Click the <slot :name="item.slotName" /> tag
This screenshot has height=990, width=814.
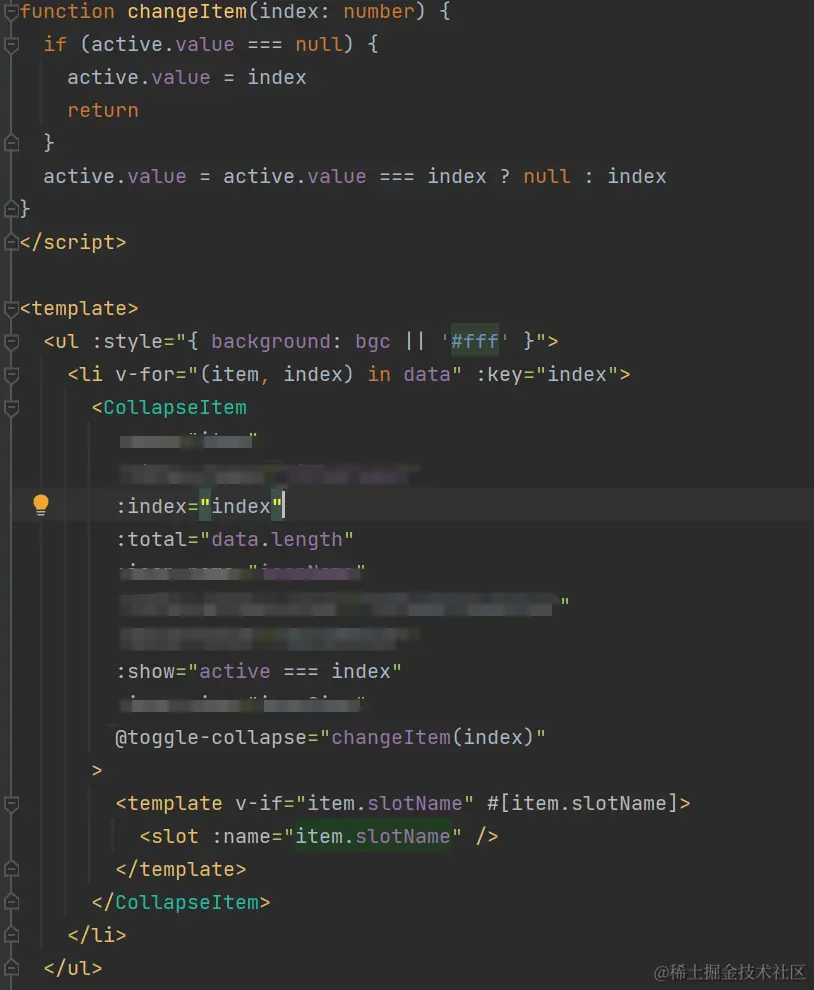pyautogui.click(x=318, y=836)
